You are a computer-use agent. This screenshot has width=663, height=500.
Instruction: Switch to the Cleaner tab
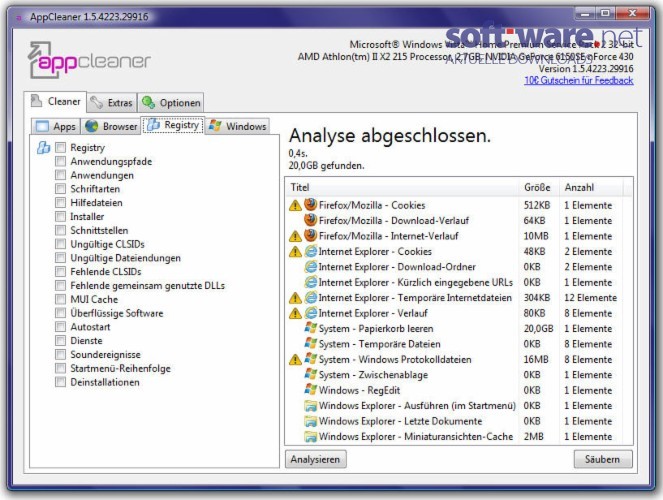pos(55,101)
